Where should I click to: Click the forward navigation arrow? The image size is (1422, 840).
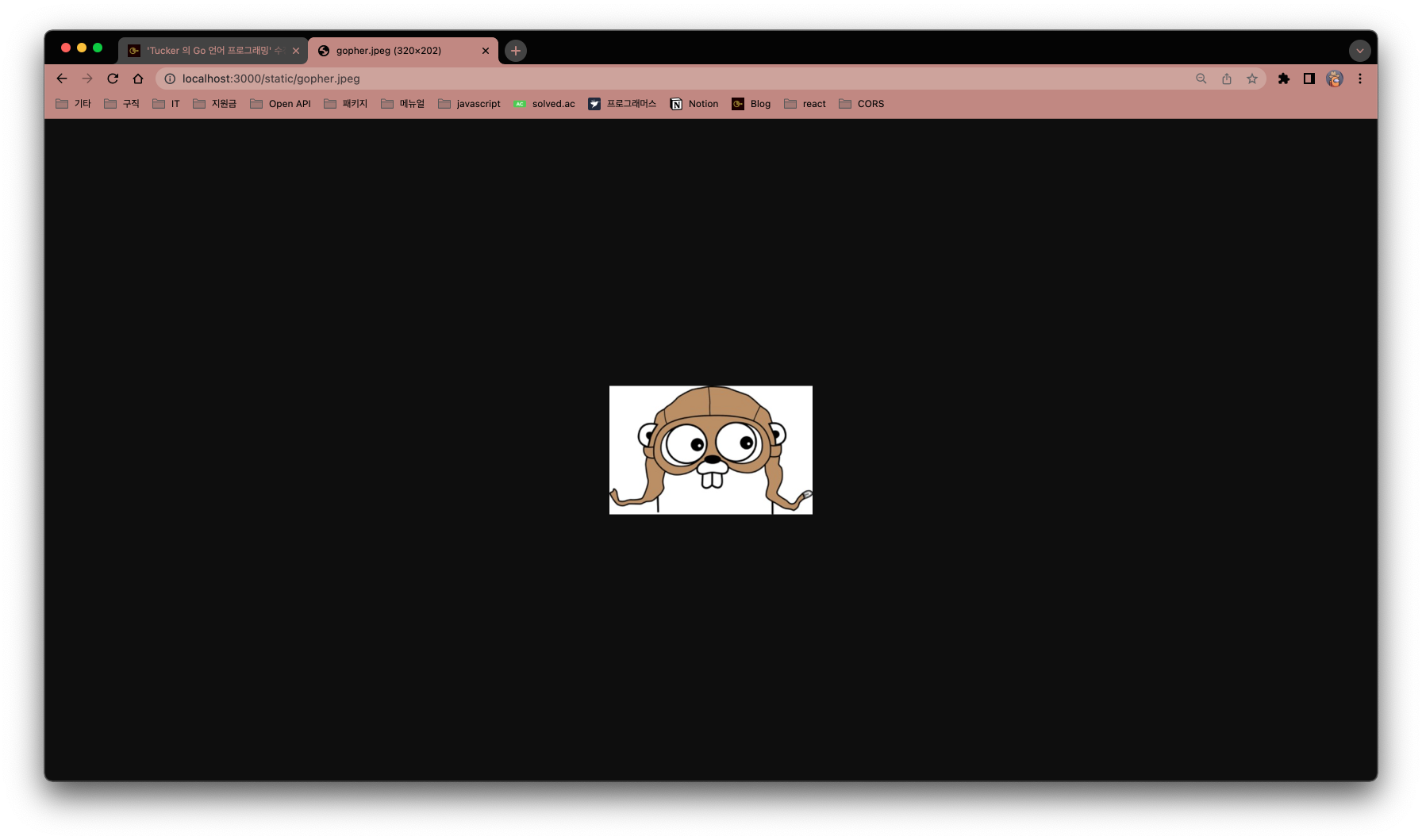[87, 79]
